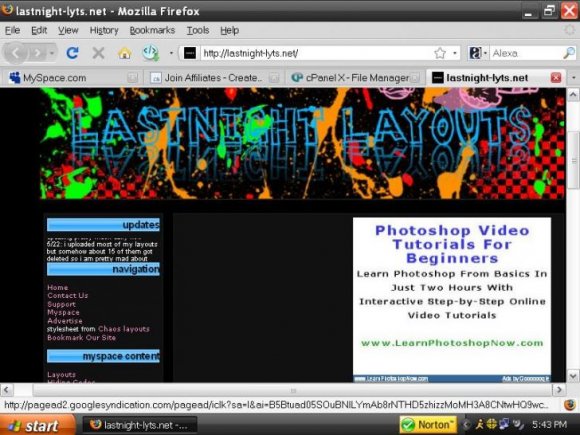Screen dimensions: 580x435
Task: Click into the URL address field
Action: tap(316, 53)
